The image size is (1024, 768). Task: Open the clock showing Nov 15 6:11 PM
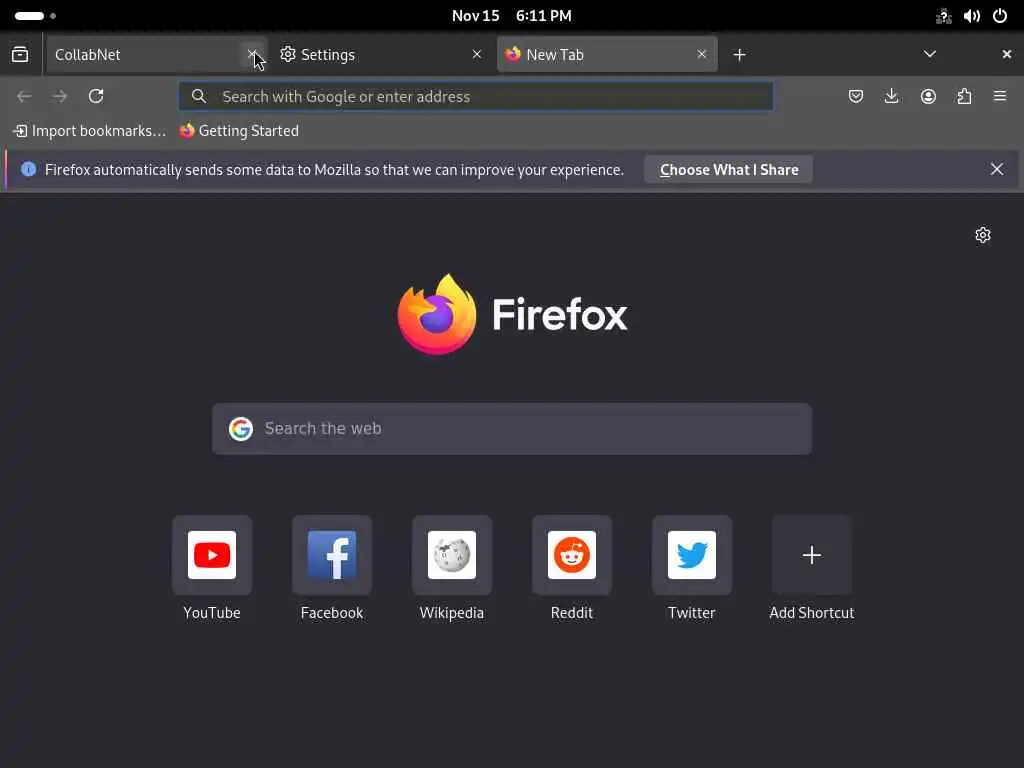point(512,16)
